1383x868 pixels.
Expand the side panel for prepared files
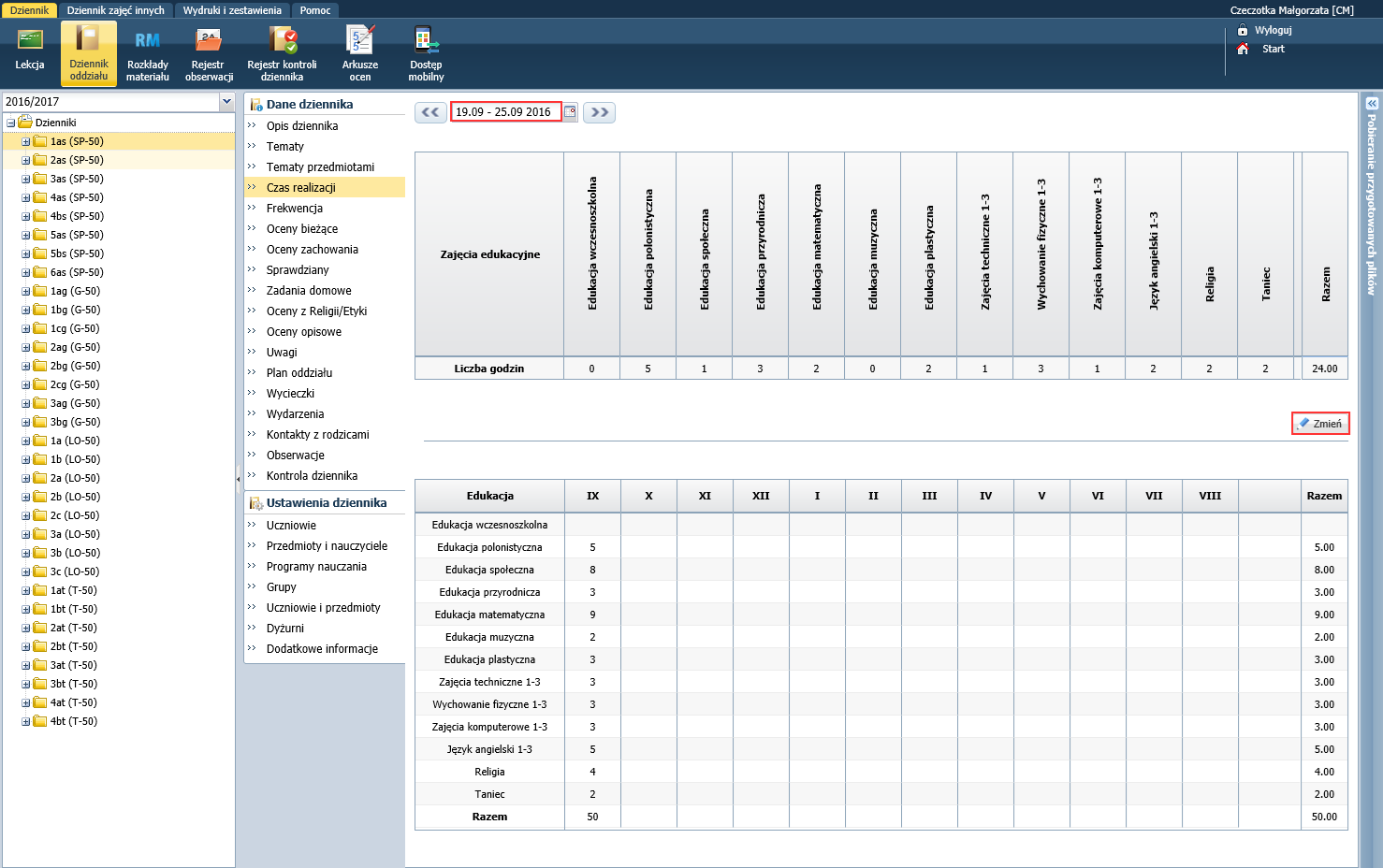click(1372, 104)
